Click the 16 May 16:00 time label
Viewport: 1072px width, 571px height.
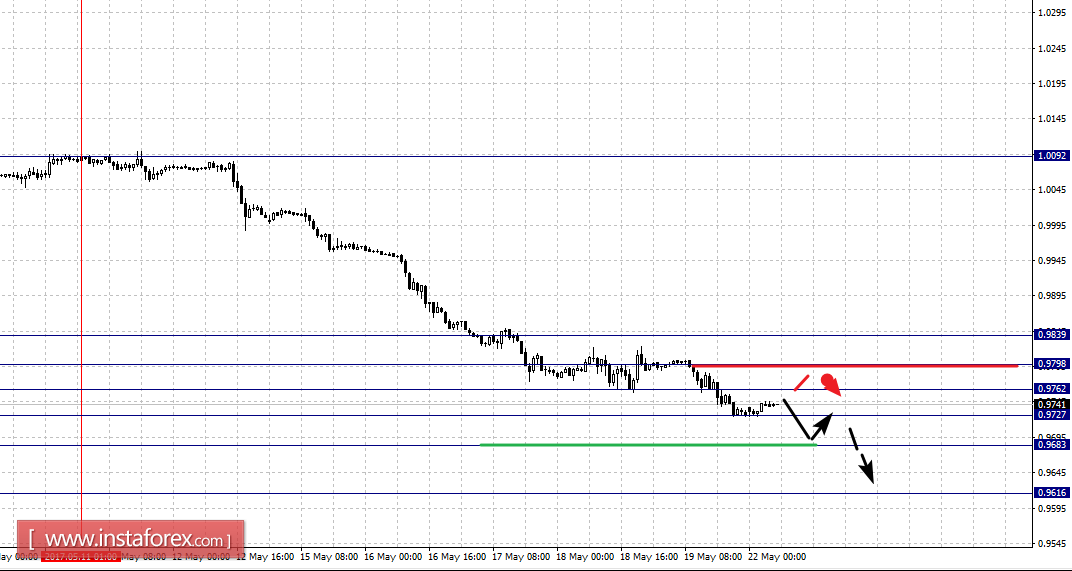[x=458, y=557]
